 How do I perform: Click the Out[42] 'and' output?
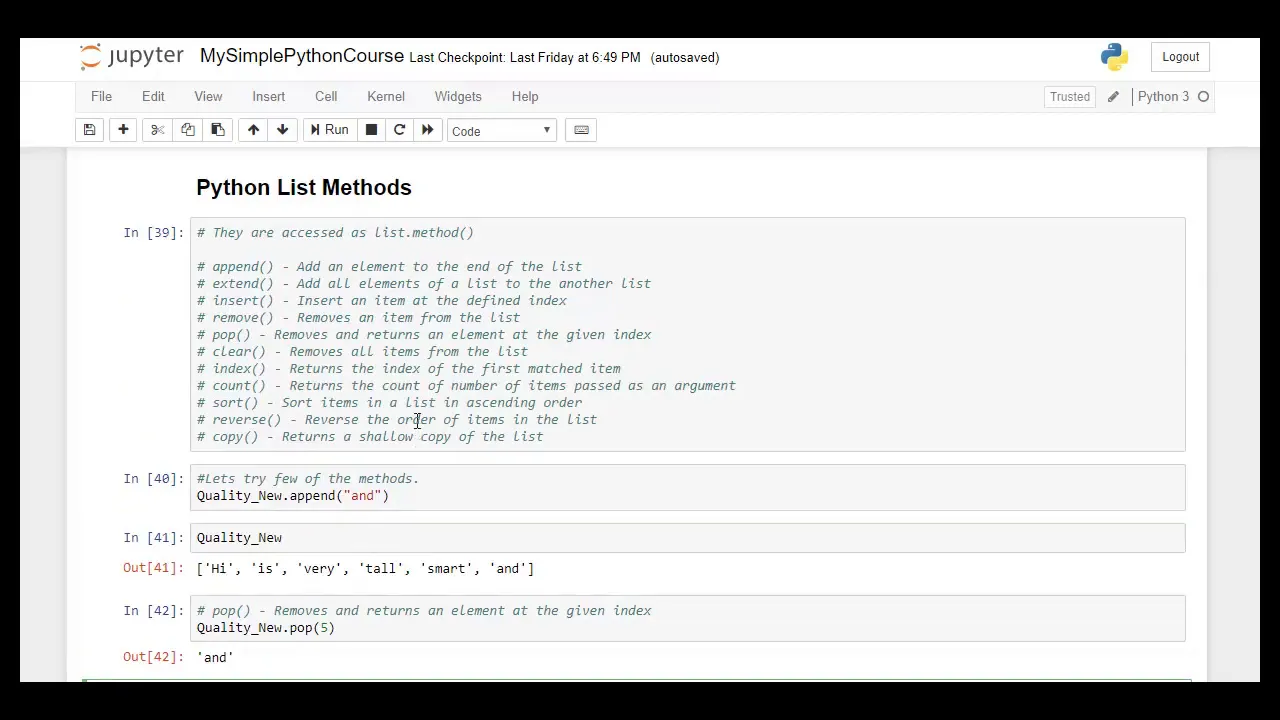215,658
